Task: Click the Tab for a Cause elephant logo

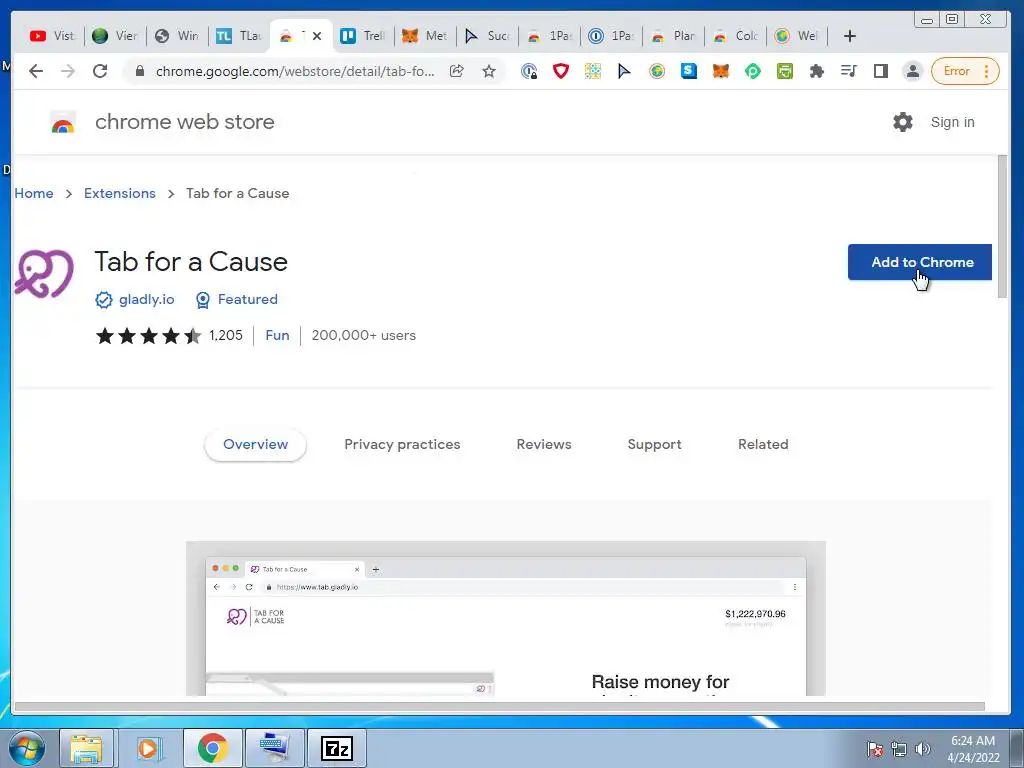Action: (44, 273)
